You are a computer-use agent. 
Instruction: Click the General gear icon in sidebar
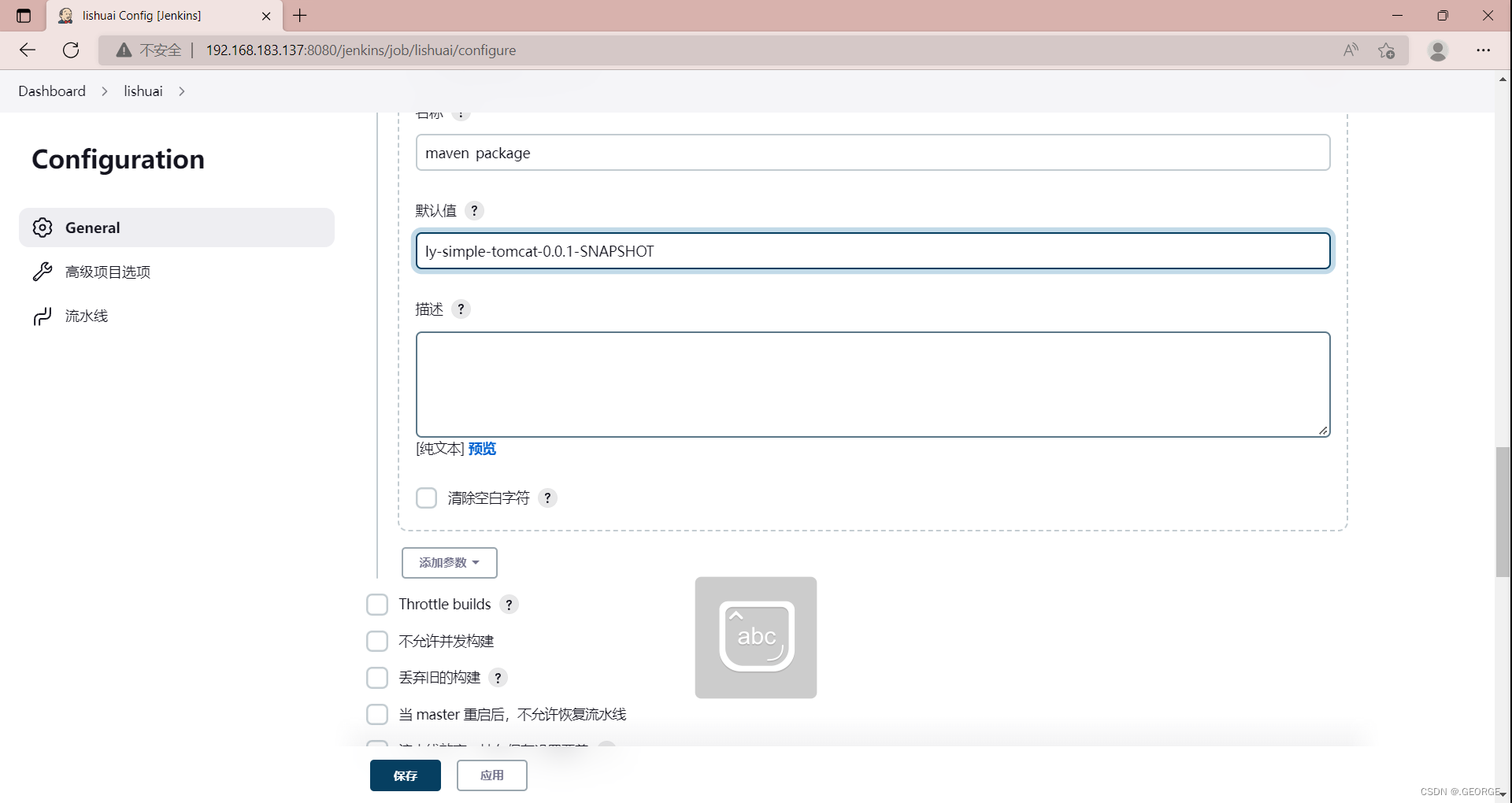pyautogui.click(x=43, y=228)
